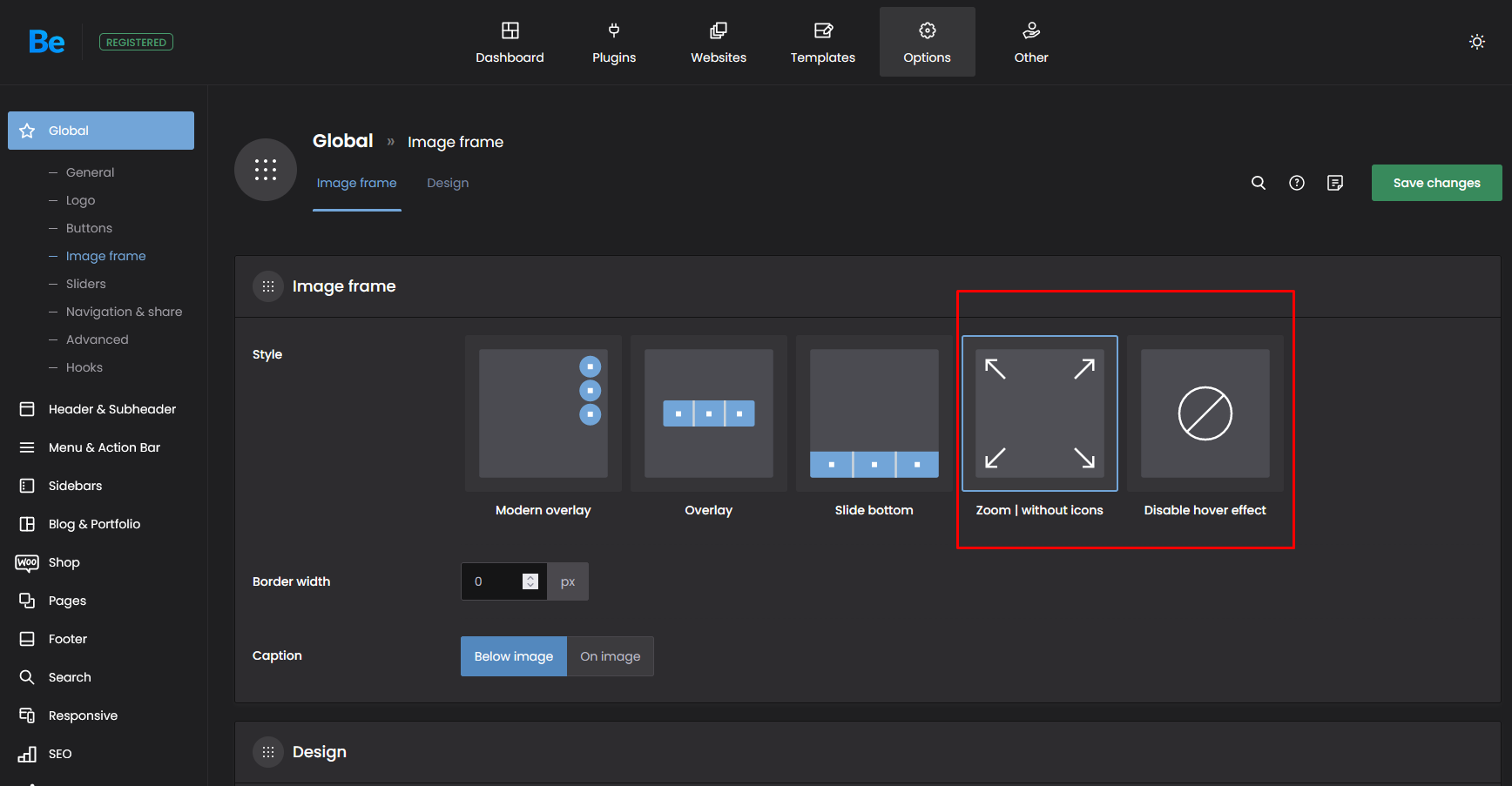Screen dimensions: 1512x786
Task: Select Global in sidebar
Action: (101, 131)
